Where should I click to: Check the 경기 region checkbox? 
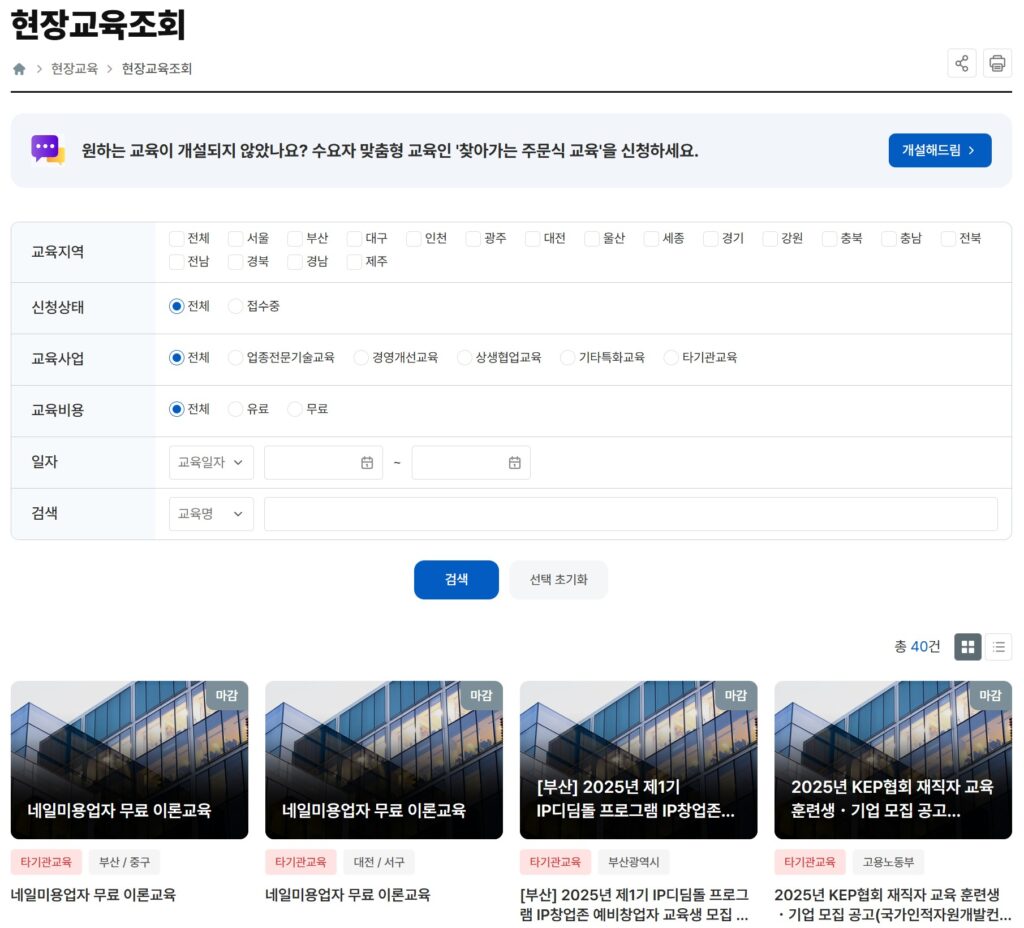[x=711, y=238]
